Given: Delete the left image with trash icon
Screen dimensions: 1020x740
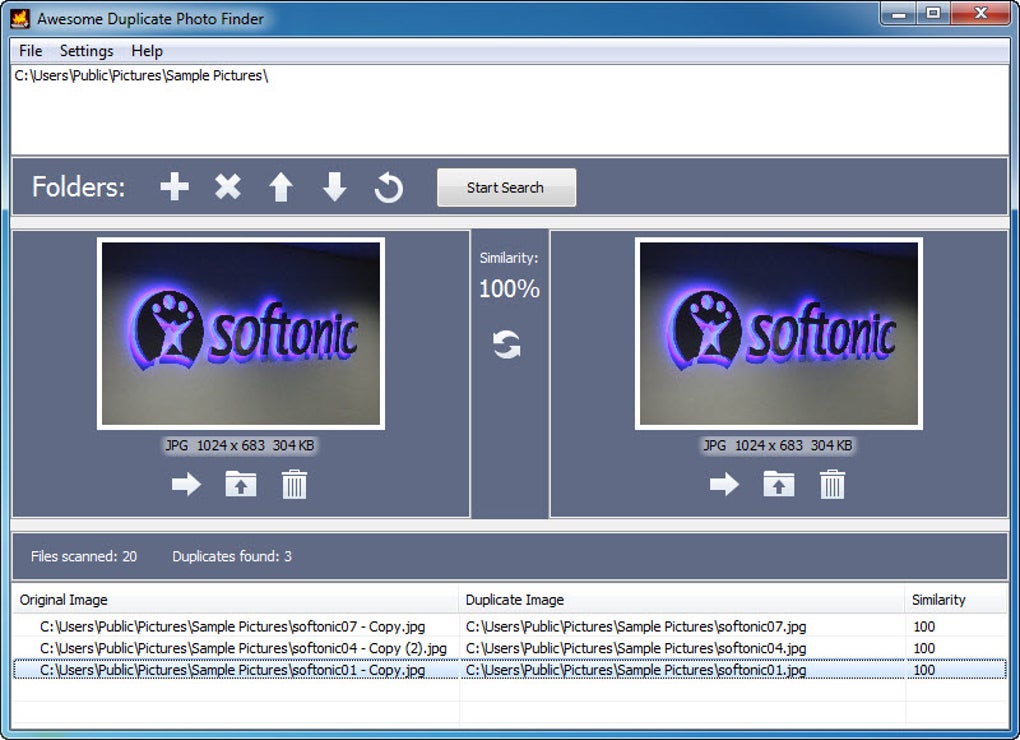Looking at the screenshot, I should (294, 484).
